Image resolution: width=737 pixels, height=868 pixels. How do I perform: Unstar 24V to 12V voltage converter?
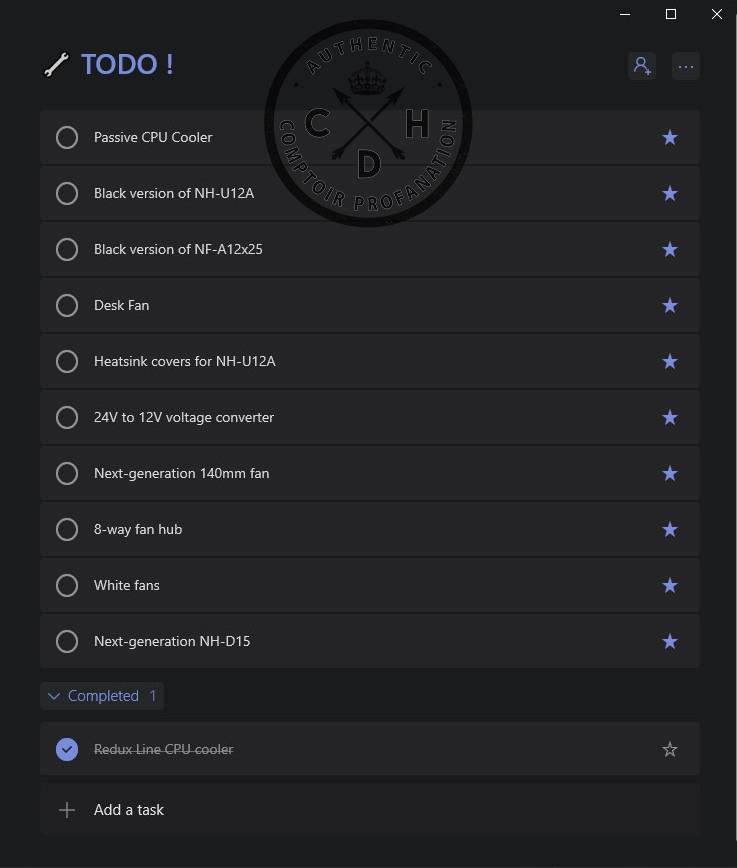point(670,417)
